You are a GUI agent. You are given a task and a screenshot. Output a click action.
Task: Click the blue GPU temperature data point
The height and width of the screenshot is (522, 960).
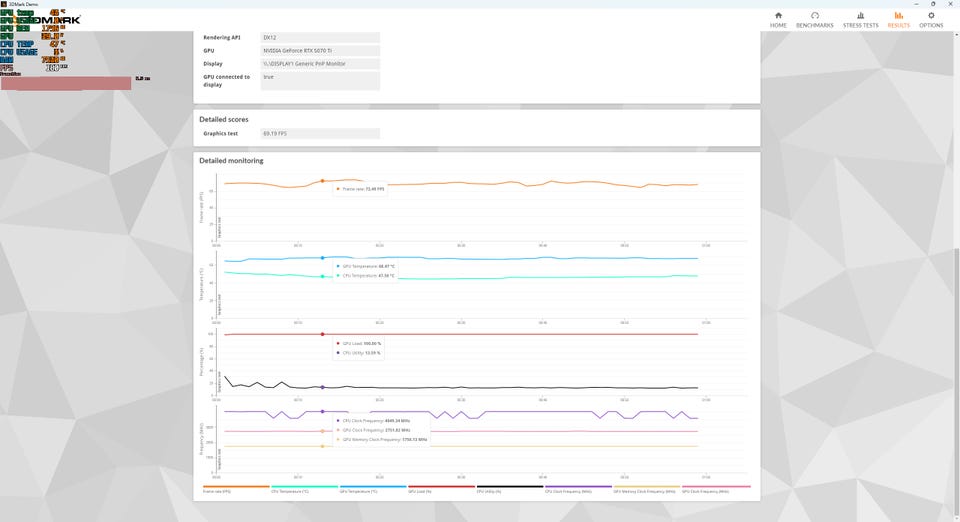click(x=323, y=258)
